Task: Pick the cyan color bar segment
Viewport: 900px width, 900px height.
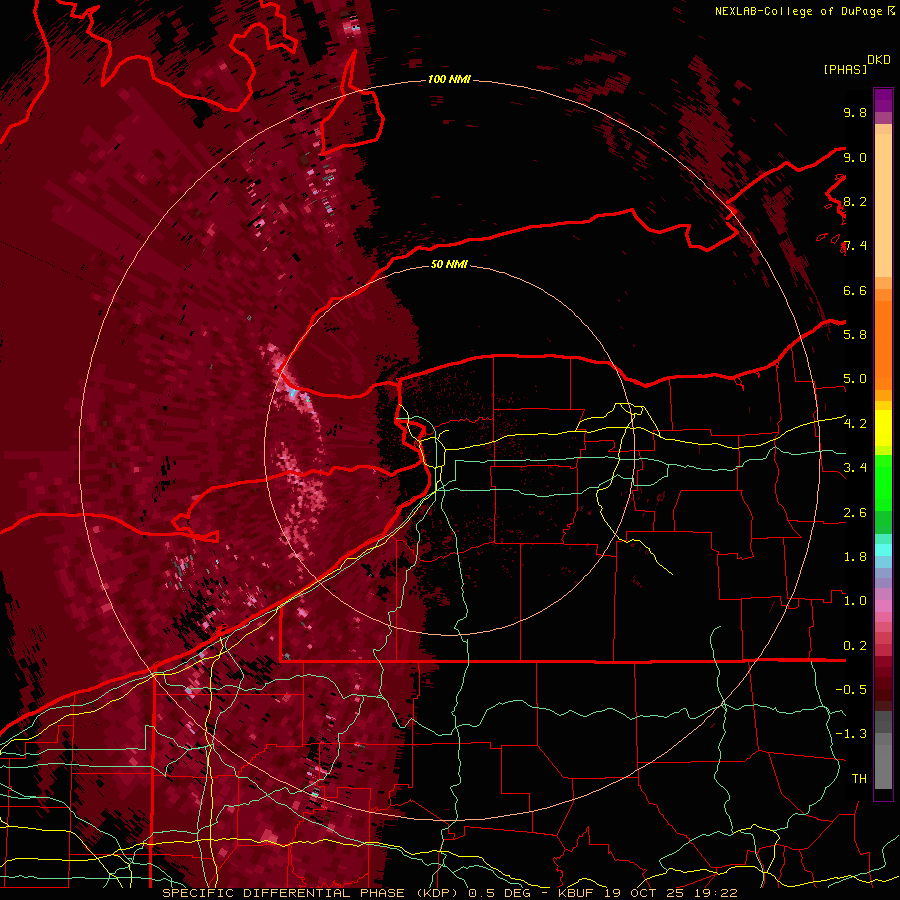Action: pos(883,550)
